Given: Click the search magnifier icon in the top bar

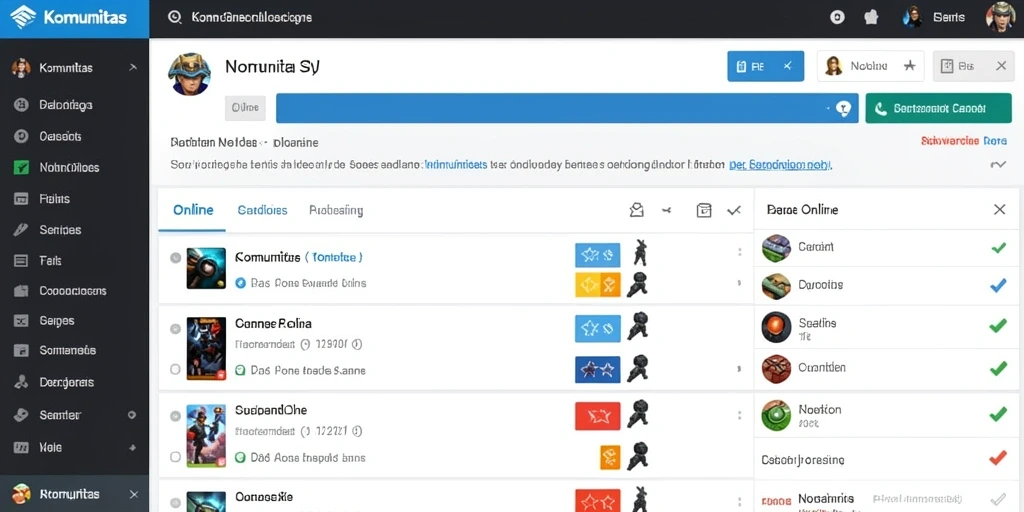Looking at the screenshot, I should [174, 18].
